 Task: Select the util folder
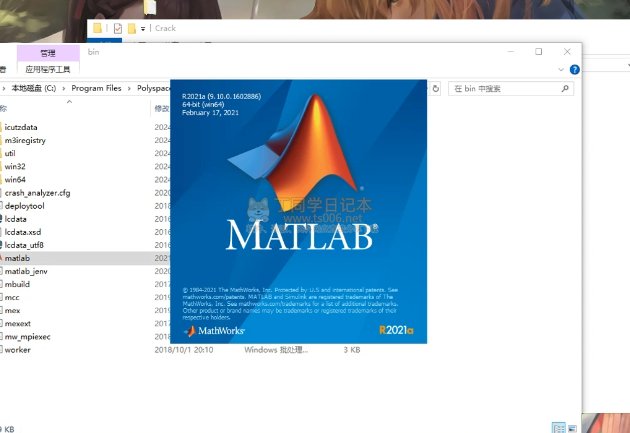click(x=10, y=153)
